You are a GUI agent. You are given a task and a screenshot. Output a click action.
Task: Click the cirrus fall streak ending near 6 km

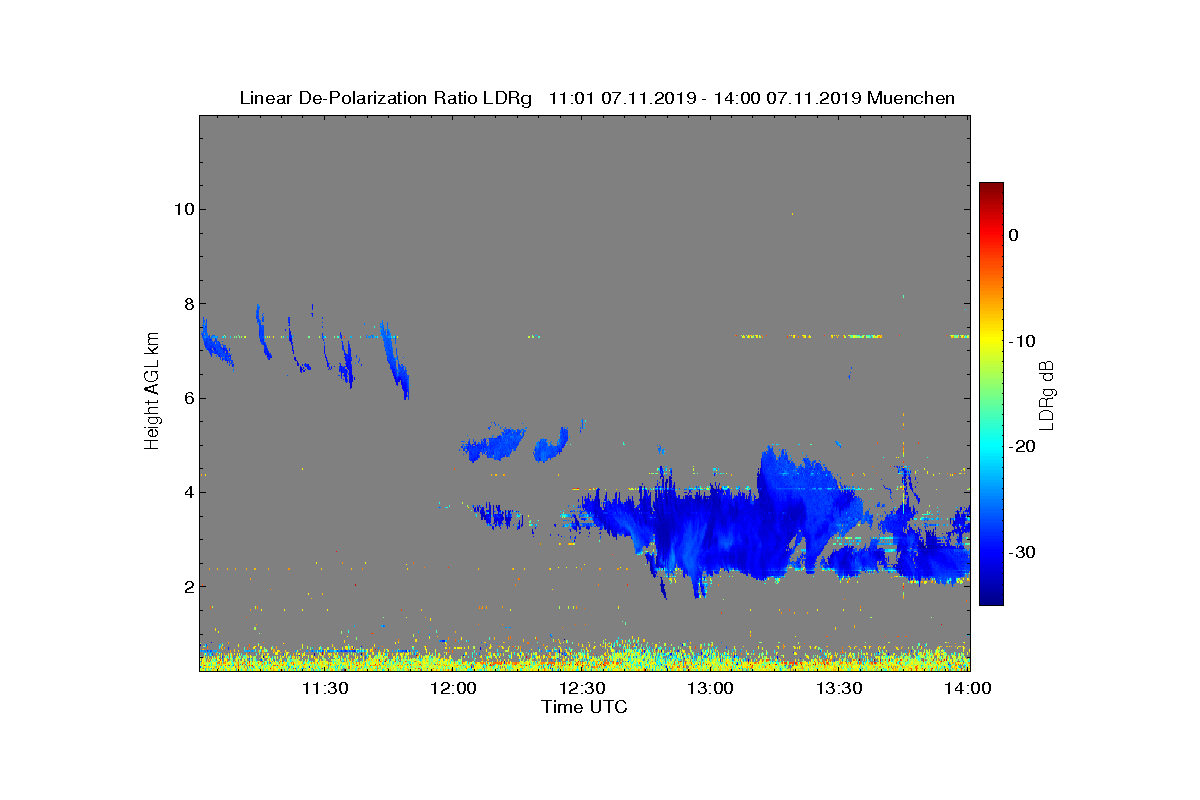[x=397, y=362]
